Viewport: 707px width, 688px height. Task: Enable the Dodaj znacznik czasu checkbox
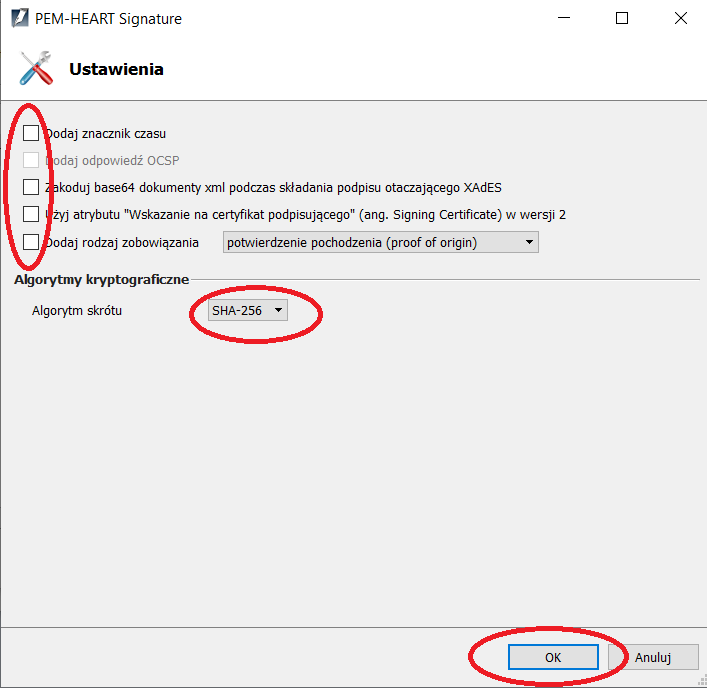coord(31,133)
